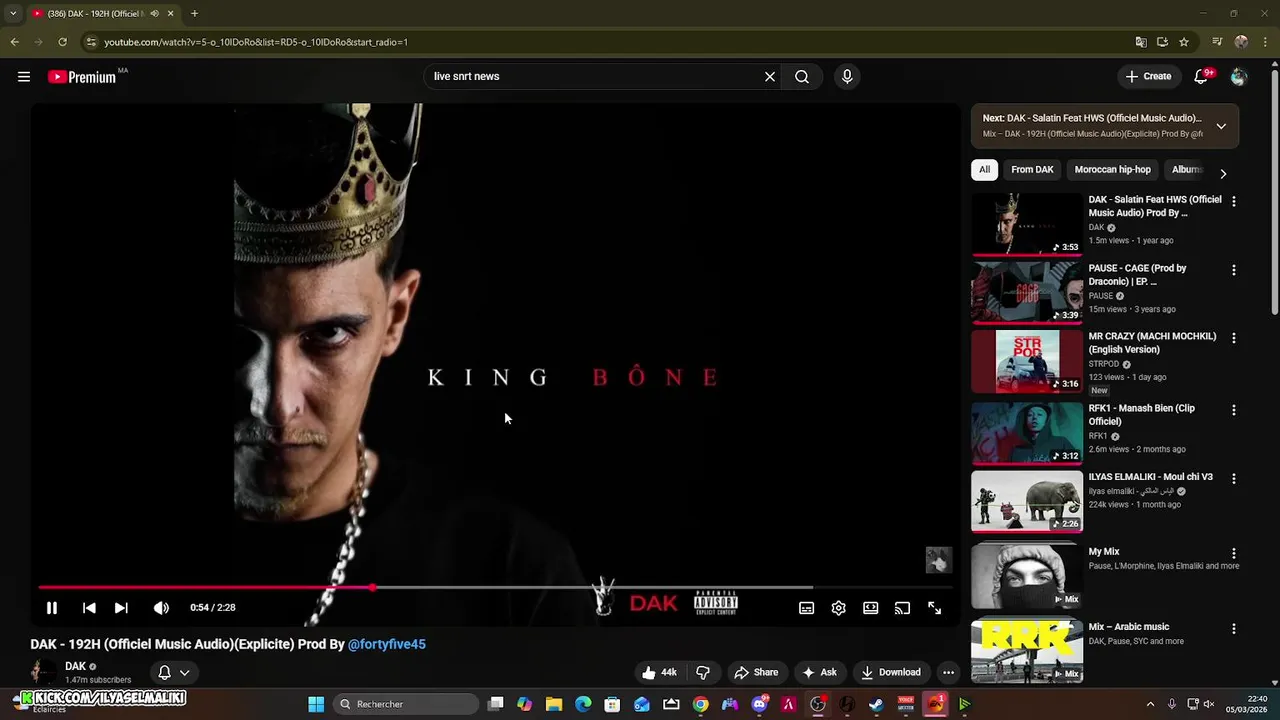Screen dimensions: 1280x720
Task: Open My Mix playlist title
Action: (x=1104, y=552)
